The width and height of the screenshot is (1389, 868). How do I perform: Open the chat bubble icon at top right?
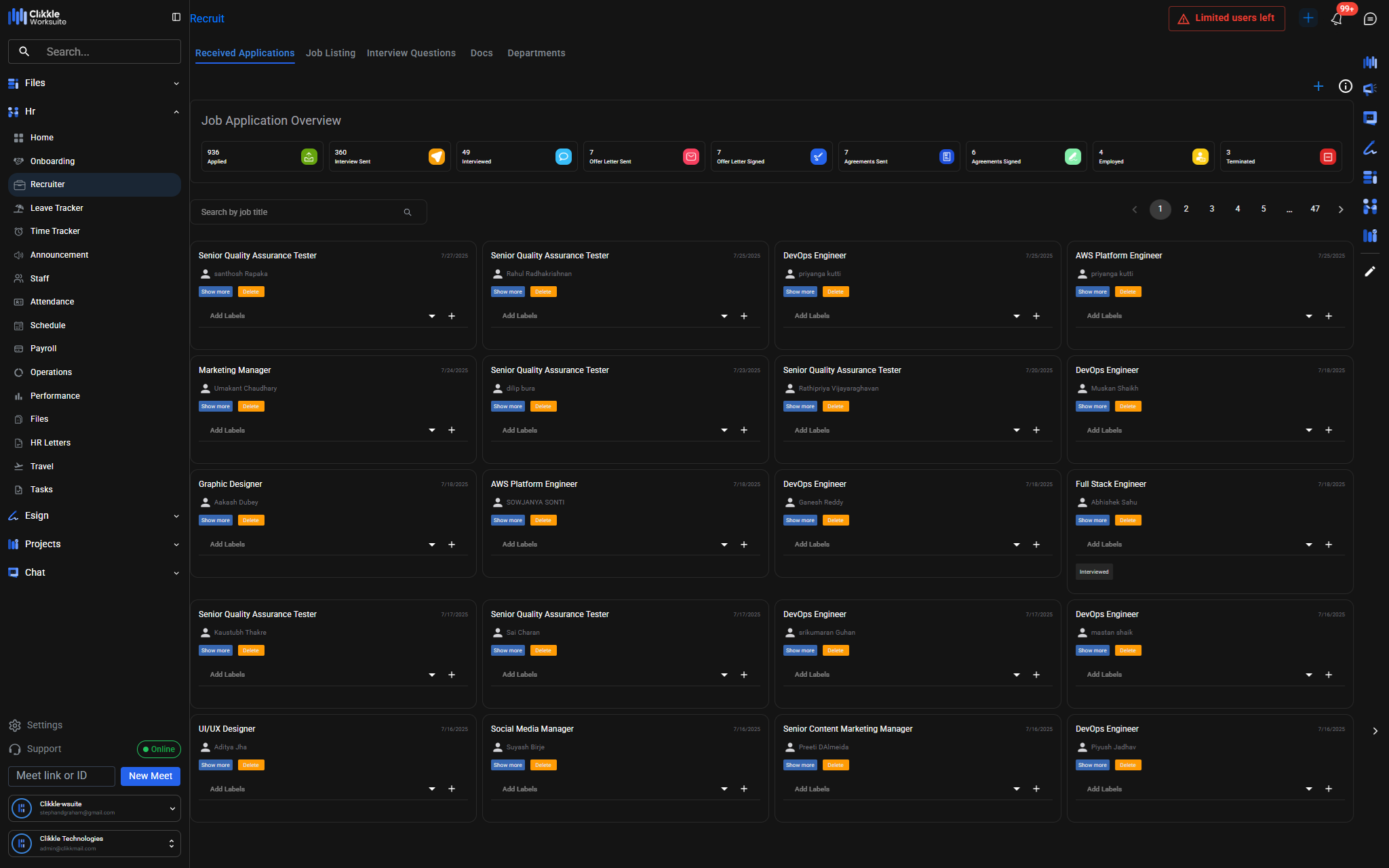point(1370,19)
